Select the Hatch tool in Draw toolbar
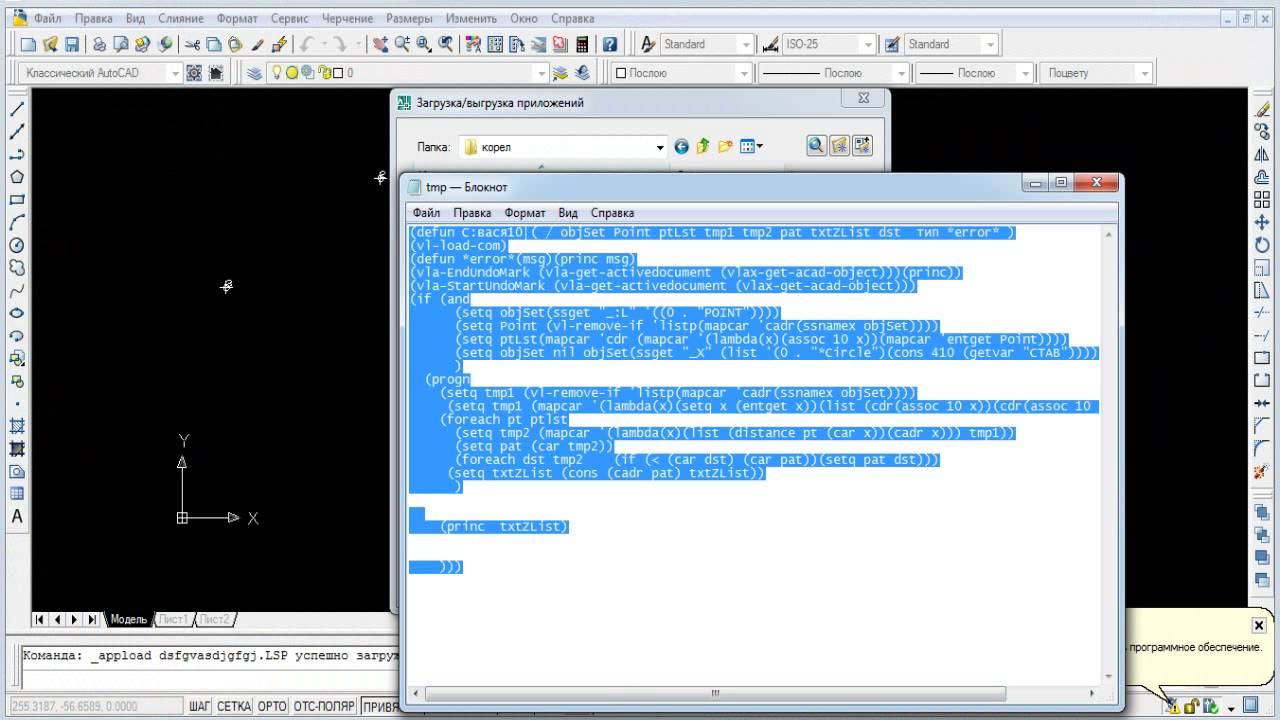 [17, 426]
